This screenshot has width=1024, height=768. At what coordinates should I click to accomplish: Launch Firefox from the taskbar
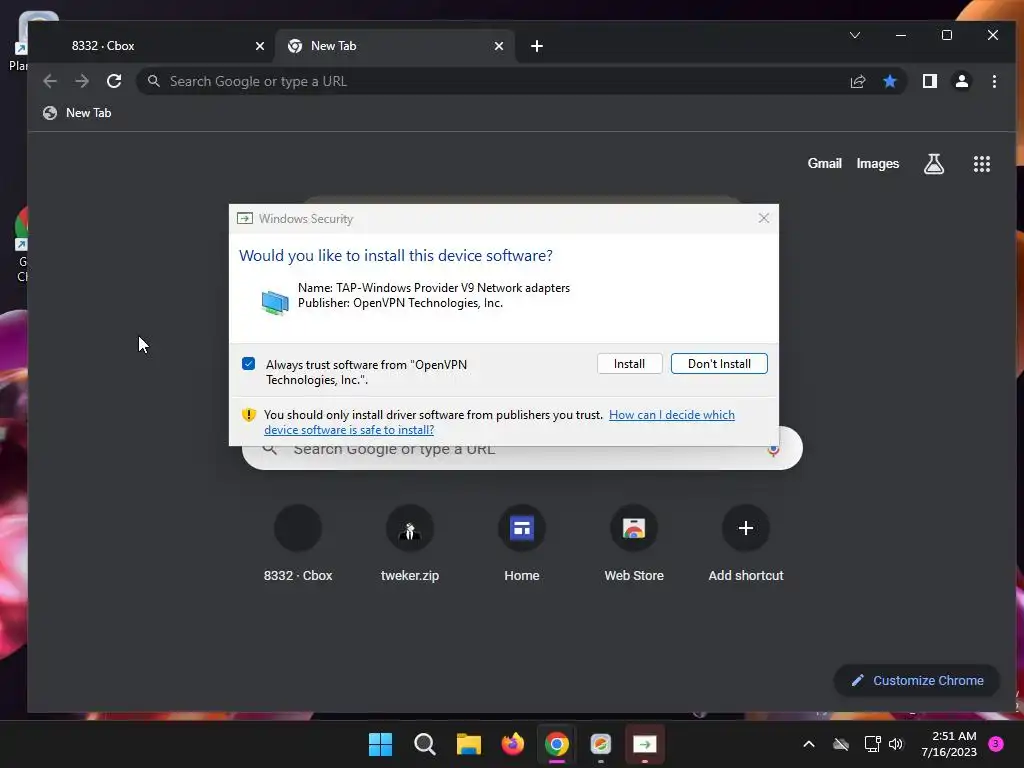(x=513, y=744)
